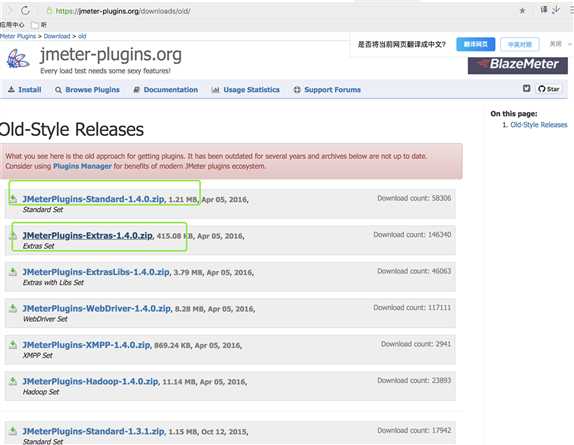Open browser downloads arrow icon
The height and width of the screenshot is (445, 574).
(x=556, y=10)
